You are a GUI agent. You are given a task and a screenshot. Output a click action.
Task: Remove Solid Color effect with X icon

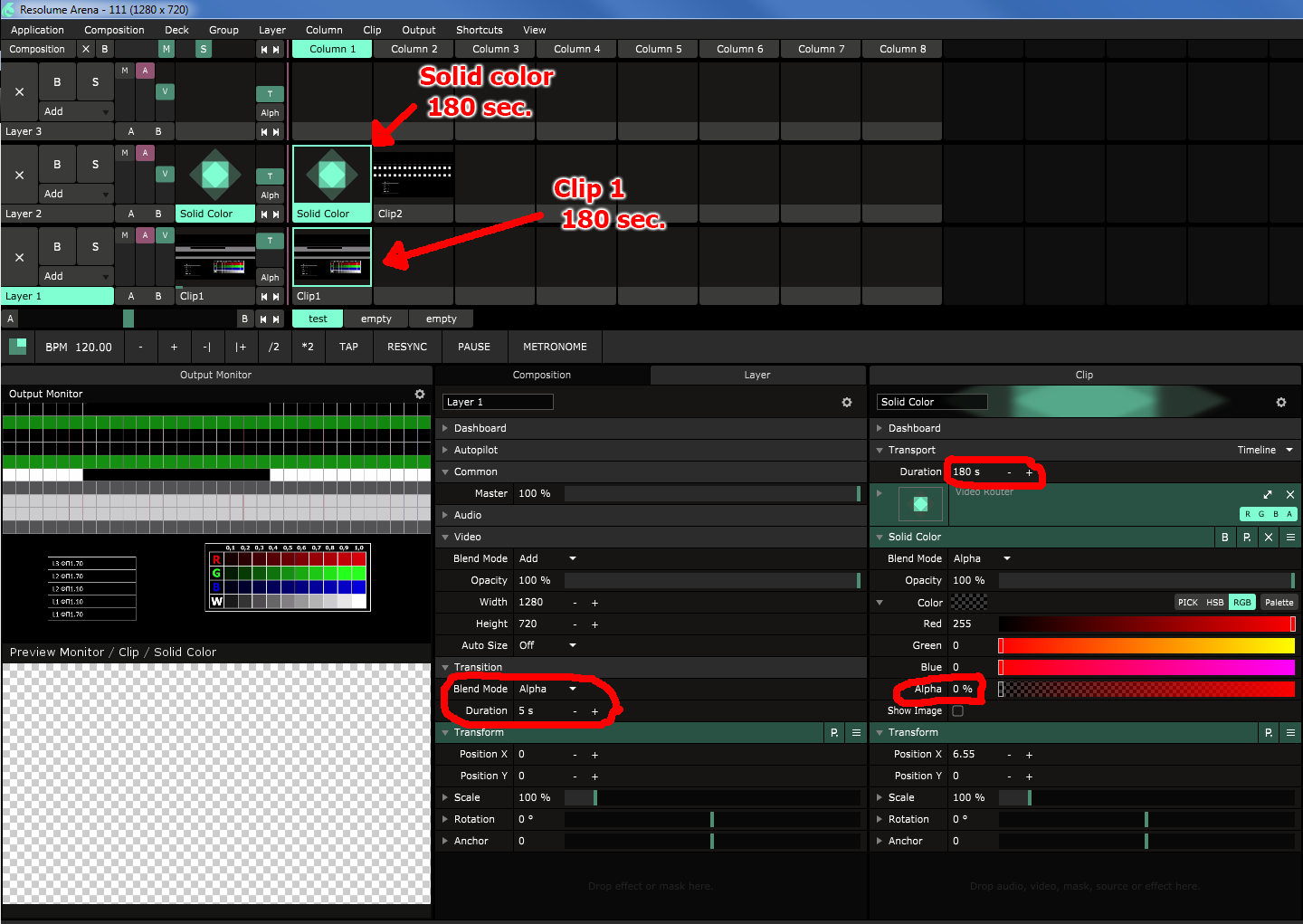(x=1269, y=537)
